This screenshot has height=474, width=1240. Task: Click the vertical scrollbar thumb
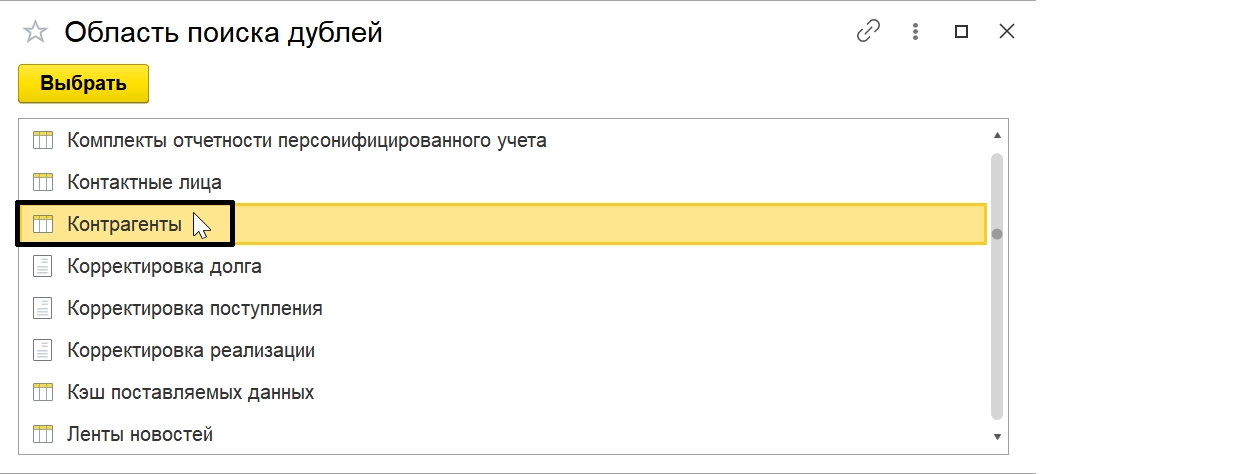click(x=996, y=285)
